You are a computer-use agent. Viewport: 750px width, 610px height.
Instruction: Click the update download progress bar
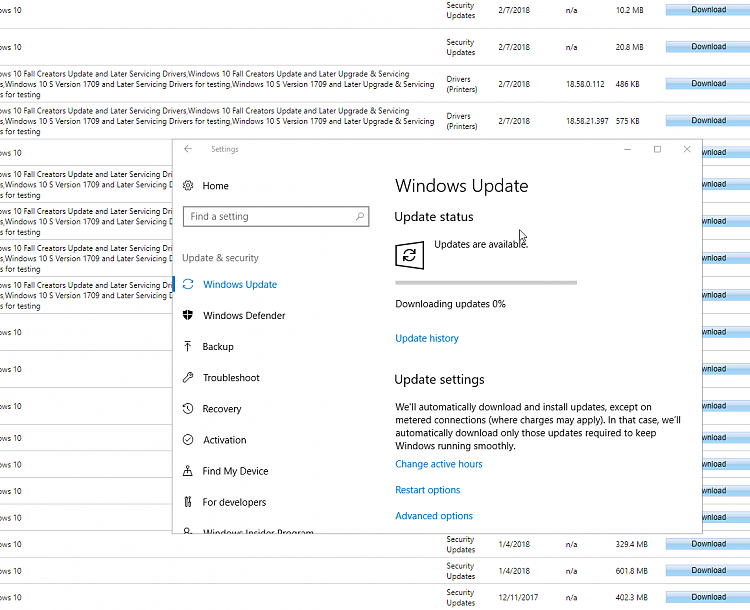[x=486, y=283]
